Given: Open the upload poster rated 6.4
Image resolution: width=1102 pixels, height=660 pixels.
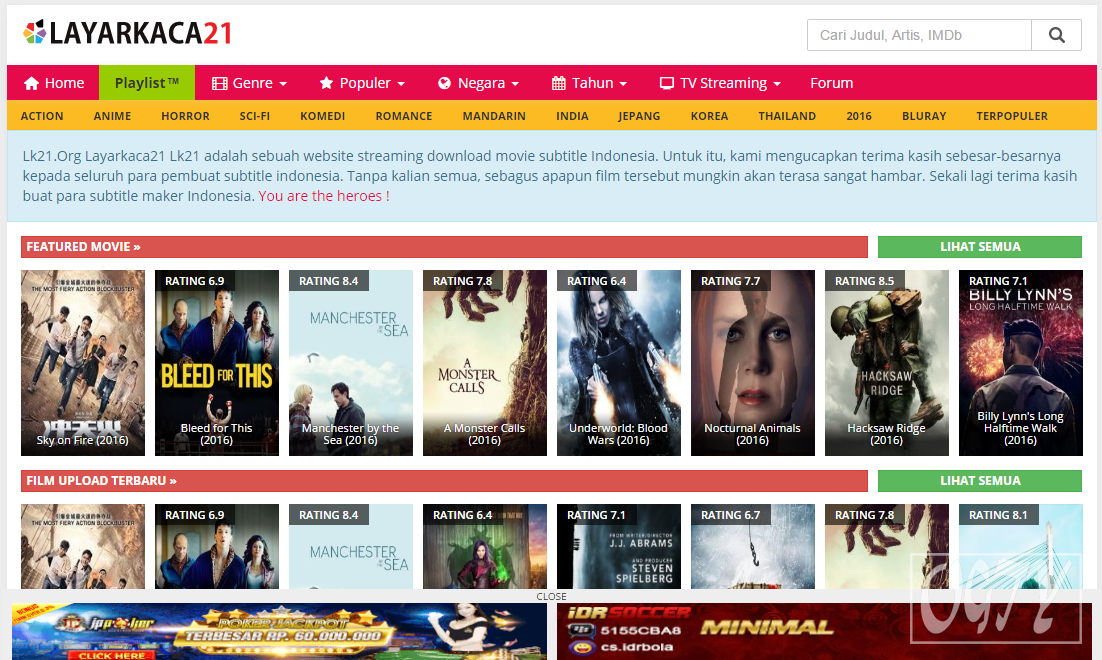Looking at the screenshot, I should point(485,546).
